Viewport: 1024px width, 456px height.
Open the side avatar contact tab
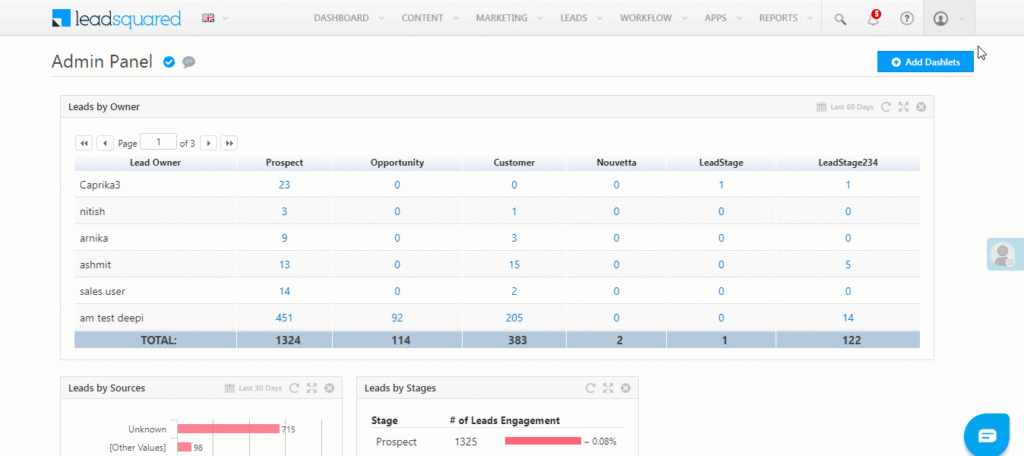pyautogui.click(x=1004, y=254)
